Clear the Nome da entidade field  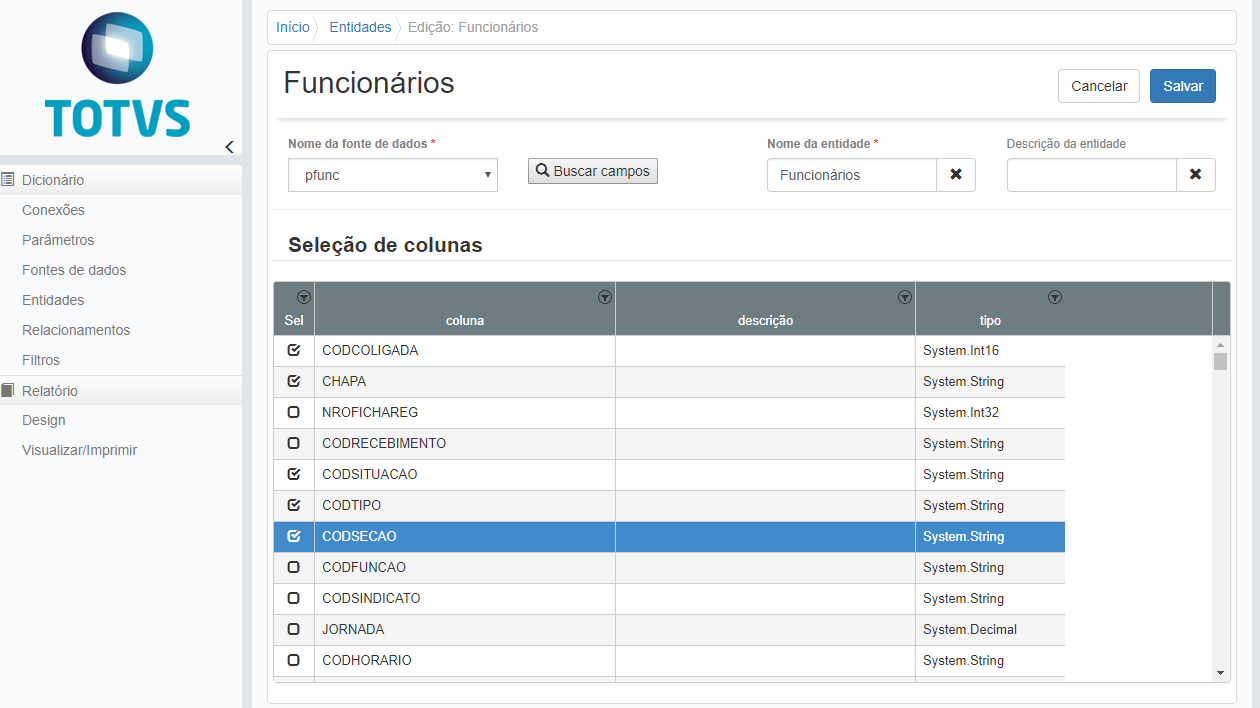[955, 175]
